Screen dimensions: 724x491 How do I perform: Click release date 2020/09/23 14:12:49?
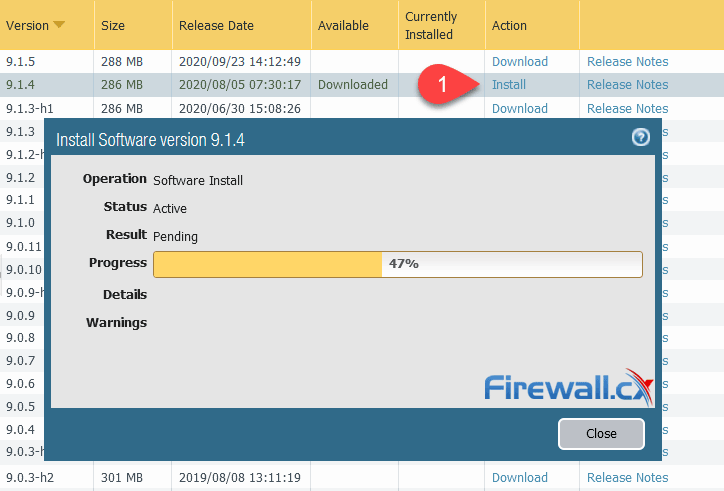[240, 61]
